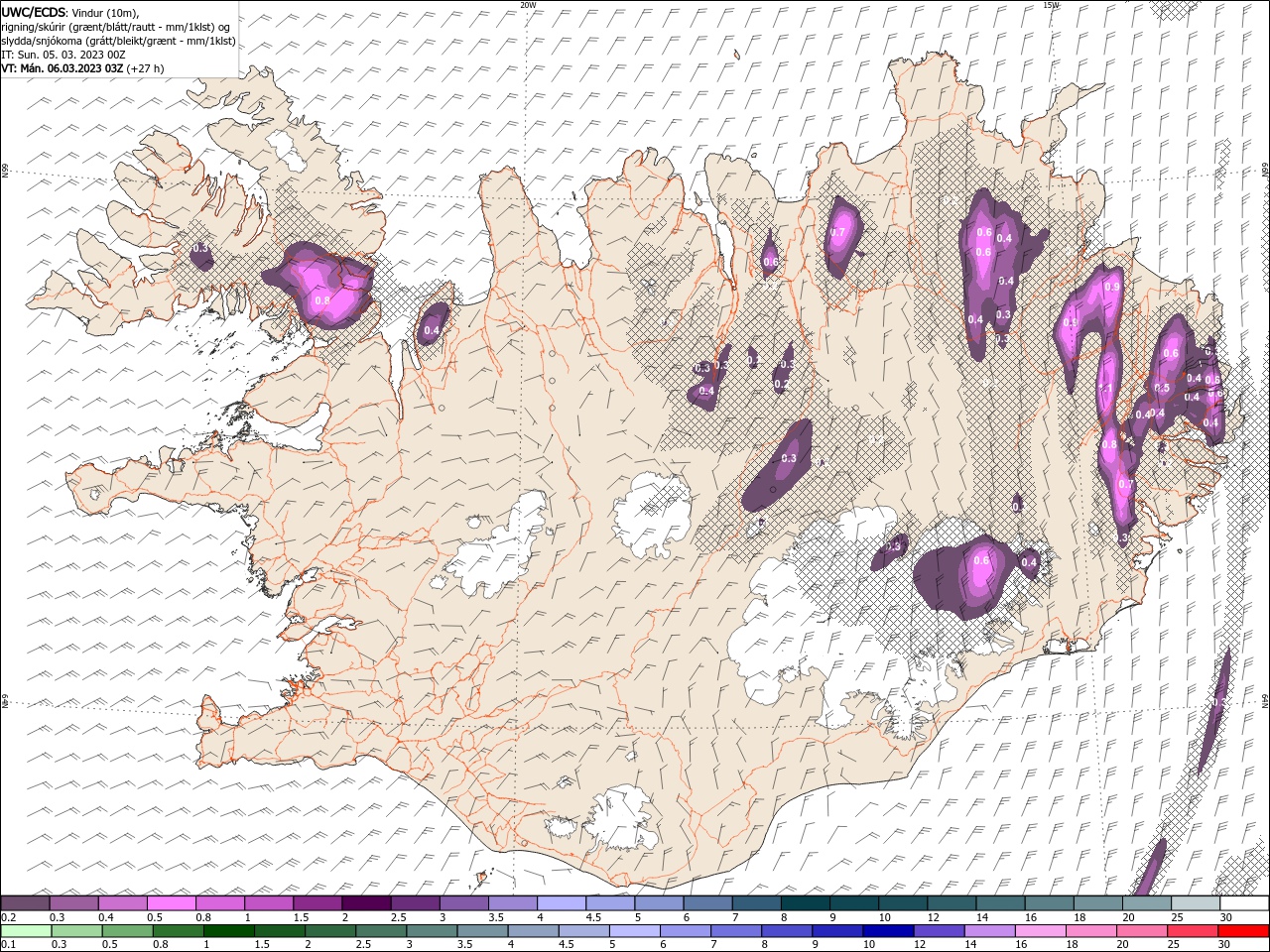Click the 'rigning/skúrir' legend description line
1270x952 pixels.
click(x=117, y=26)
